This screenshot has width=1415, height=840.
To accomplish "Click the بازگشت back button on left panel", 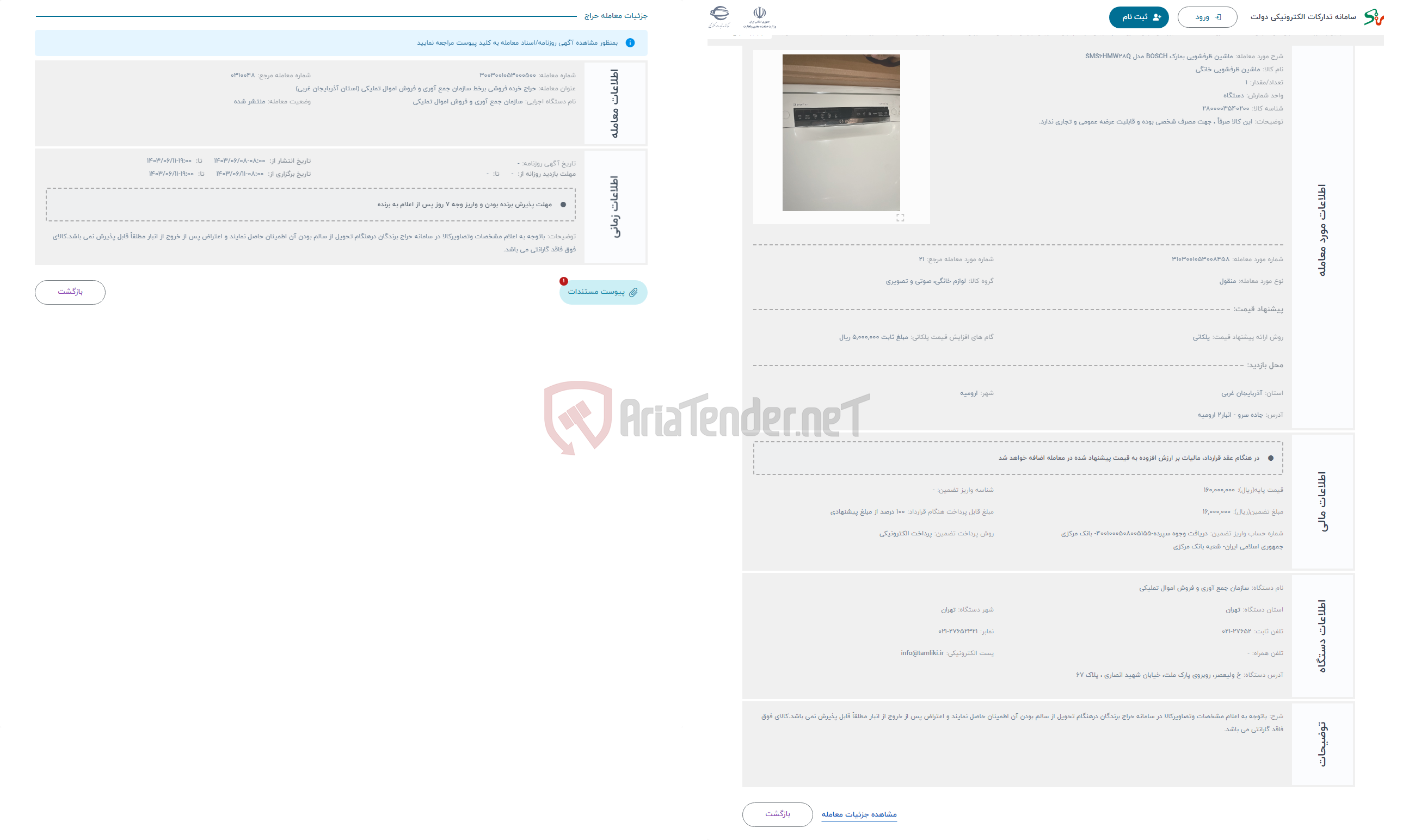I will tap(69, 291).
